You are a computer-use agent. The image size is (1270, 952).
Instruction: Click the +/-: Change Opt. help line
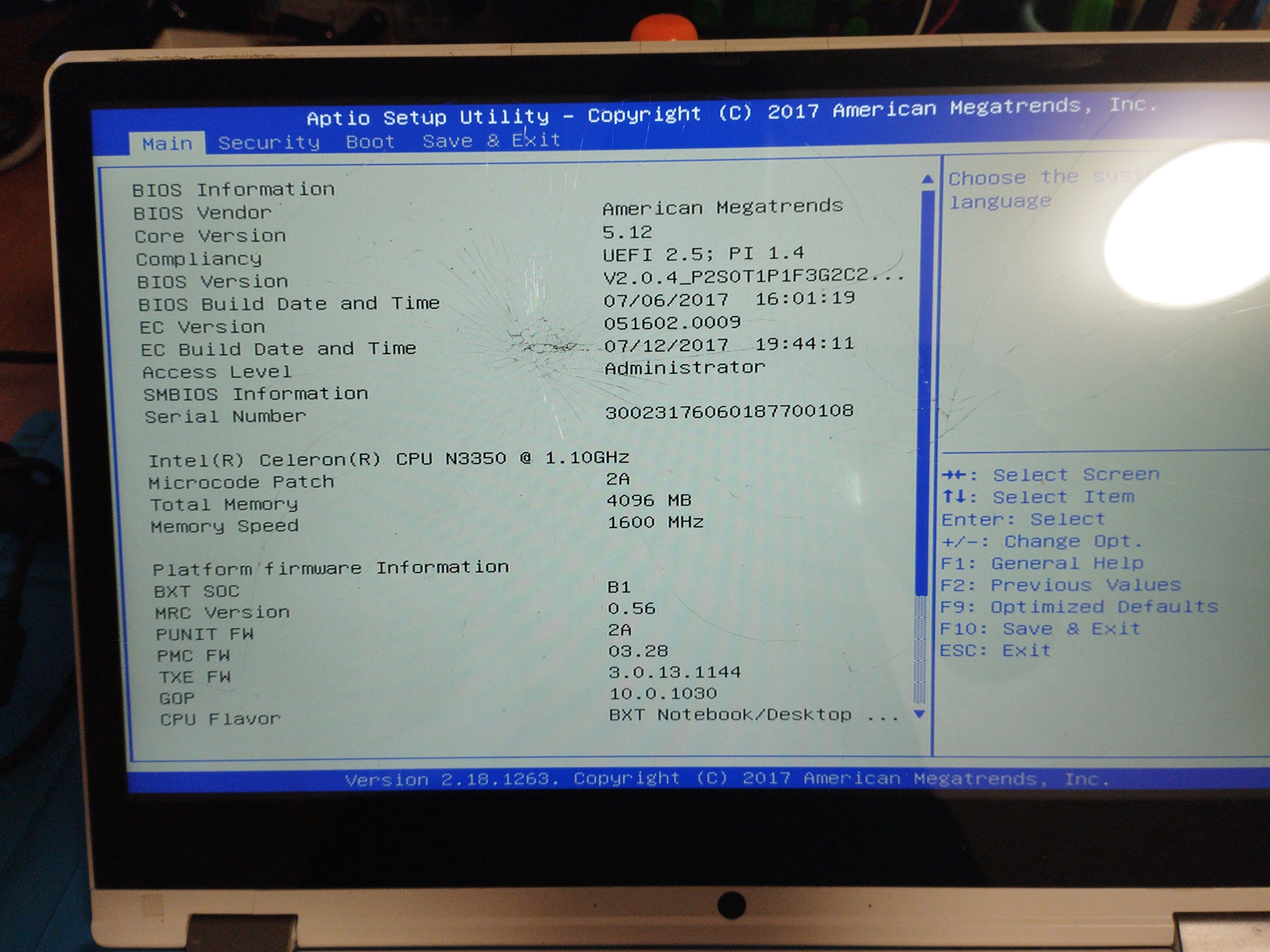click(1042, 541)
